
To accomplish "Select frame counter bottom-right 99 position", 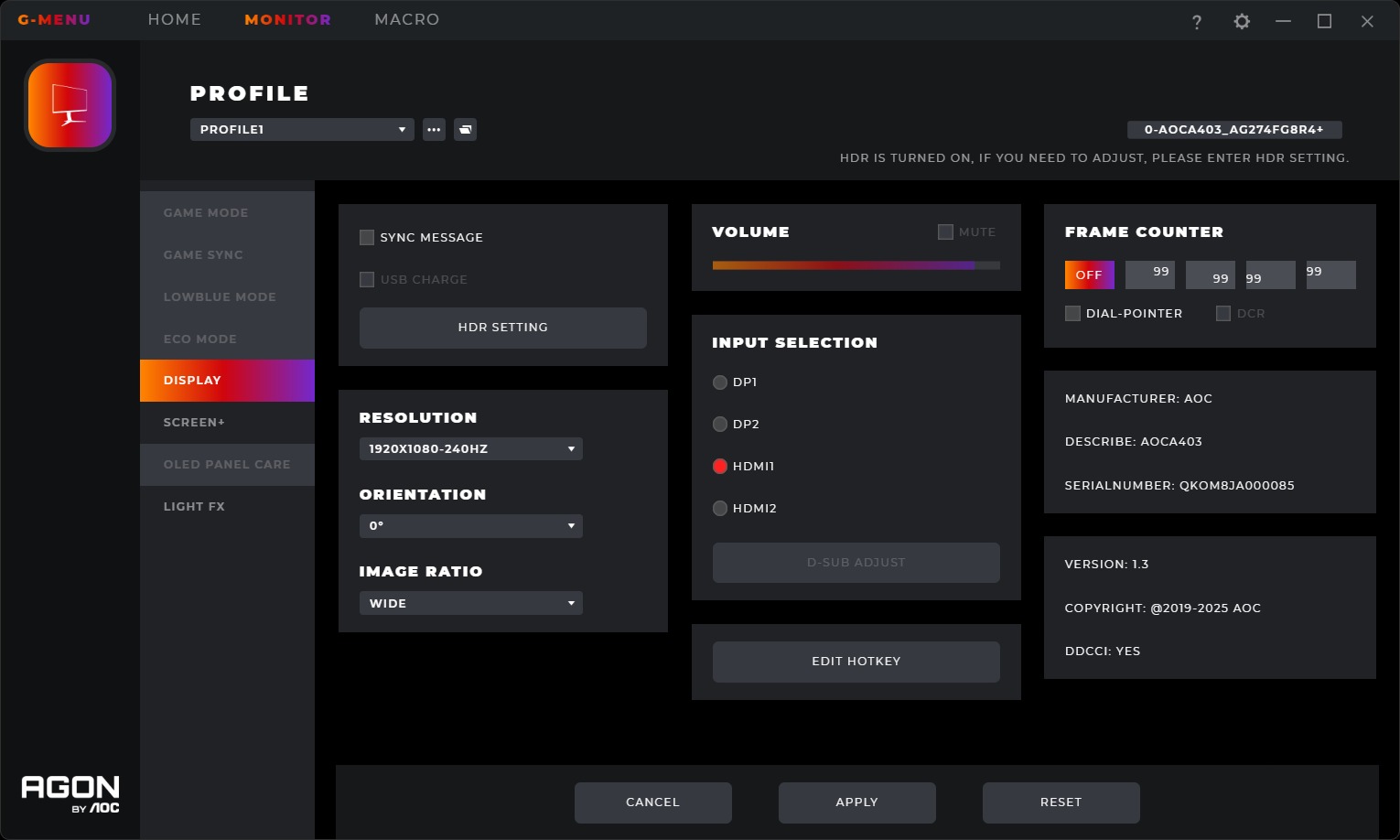I will pyautogui.click(x=1211, y=275).
